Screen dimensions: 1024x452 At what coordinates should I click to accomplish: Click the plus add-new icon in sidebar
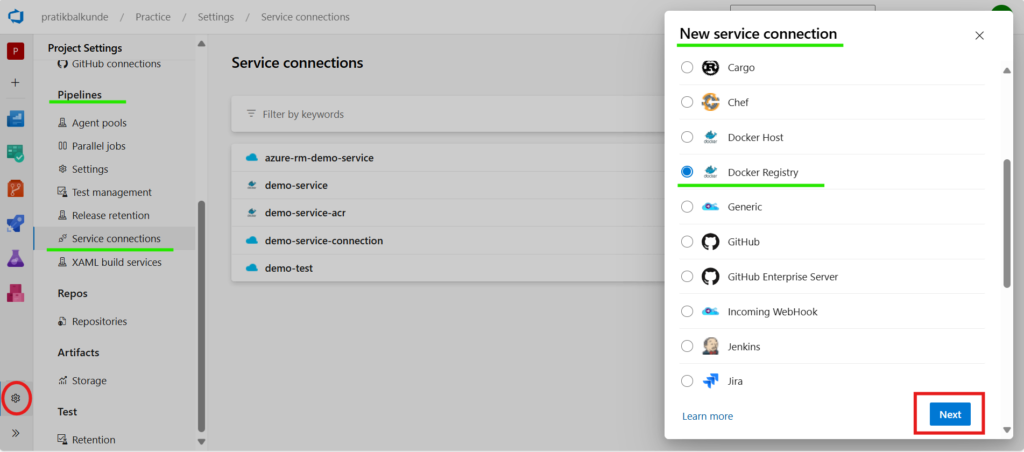(x=16, y=83)
